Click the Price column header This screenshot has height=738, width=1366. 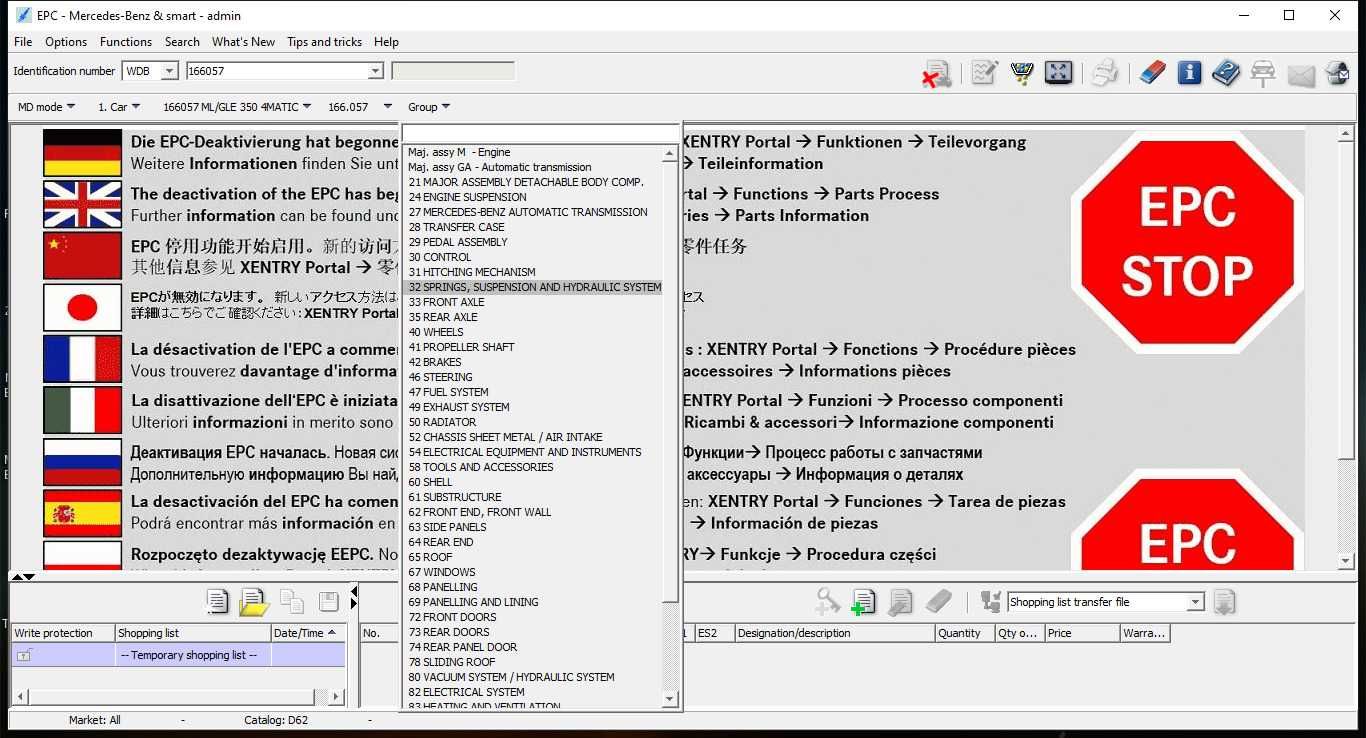[1082, 633]
